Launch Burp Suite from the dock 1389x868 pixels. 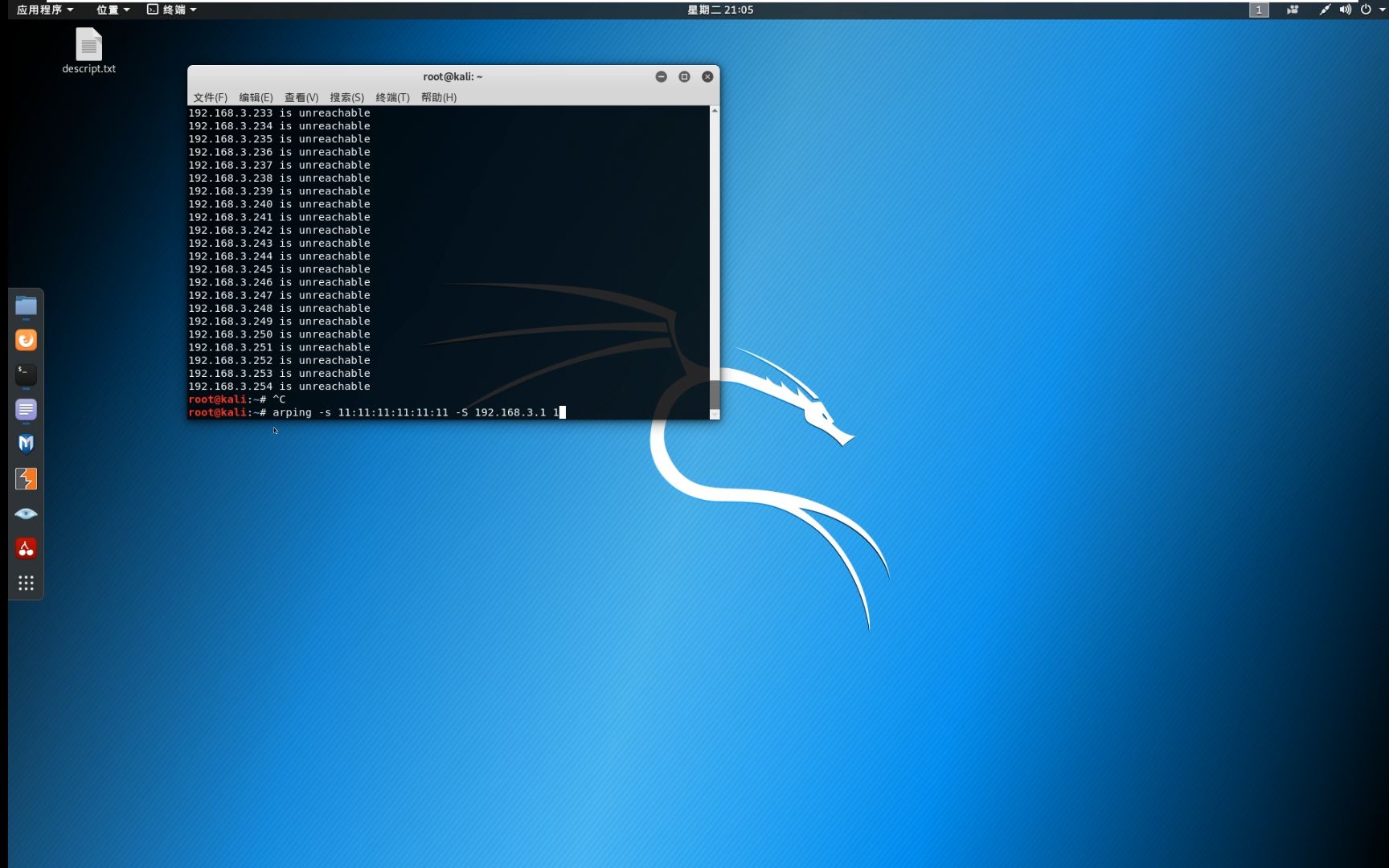(26, 479)
